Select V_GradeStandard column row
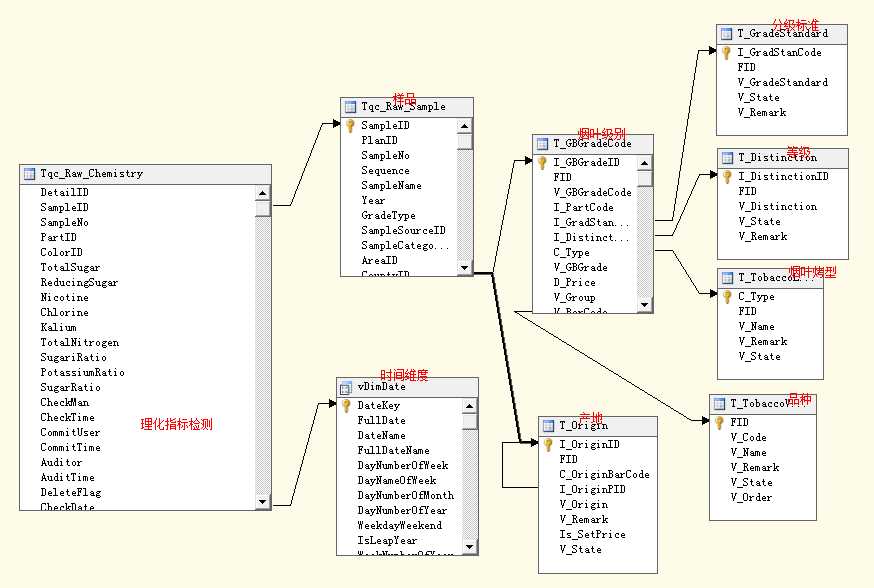Image resolution: width=874 pixels, height=588 pixels. [x=782, y=83]
